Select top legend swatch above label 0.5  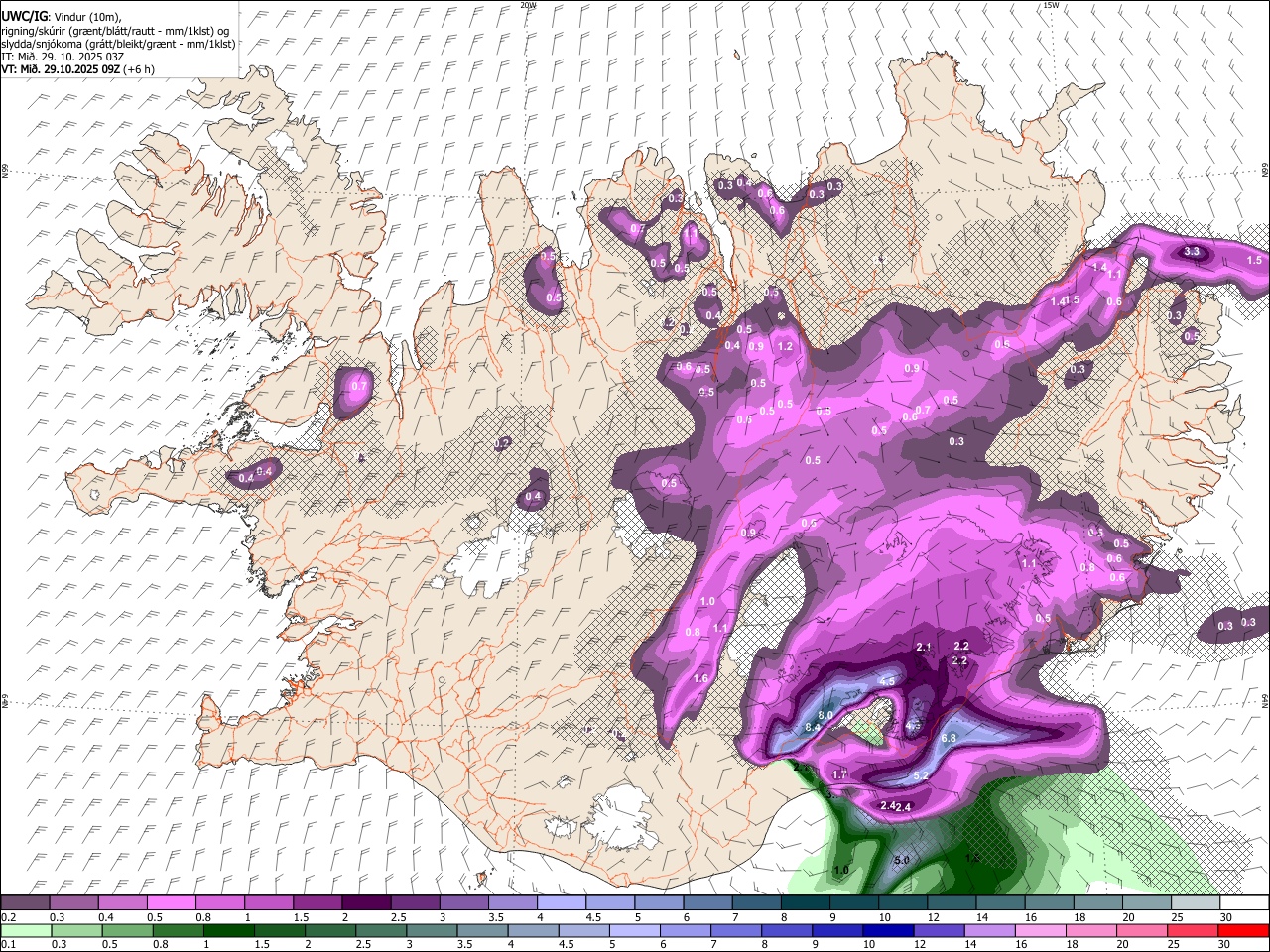tap(171, 903)
